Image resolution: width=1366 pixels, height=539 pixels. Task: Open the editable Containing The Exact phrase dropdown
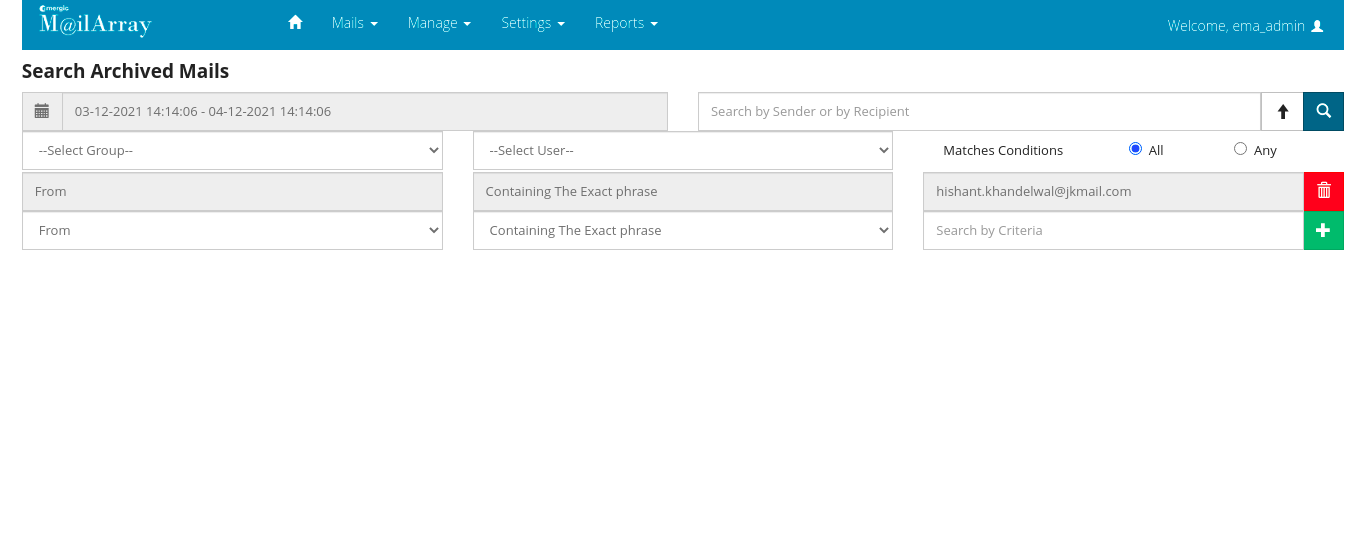(x=683, y=230)
